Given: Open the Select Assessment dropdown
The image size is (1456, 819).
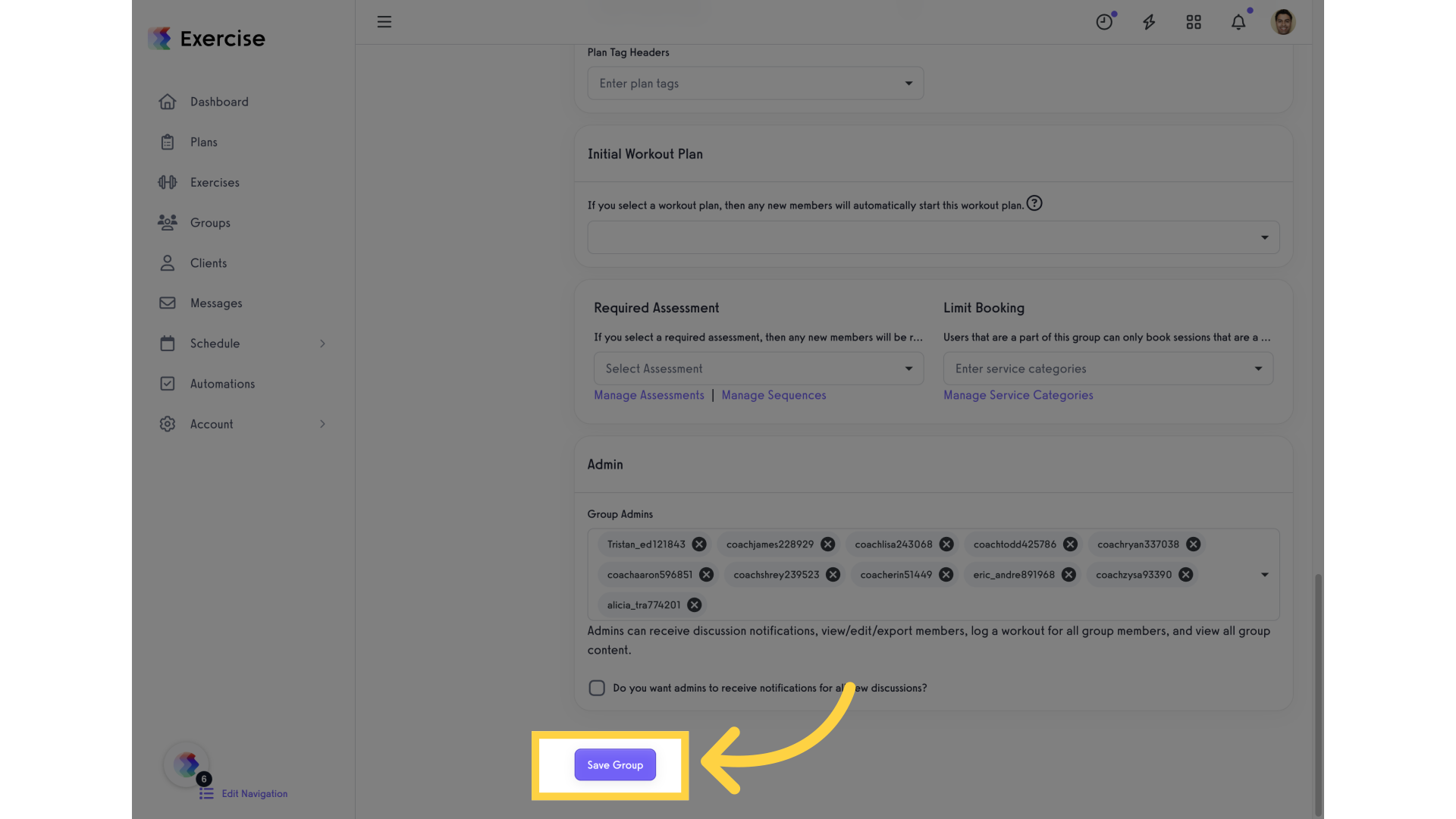Looking at the screenshot, I should pos(758,369).
